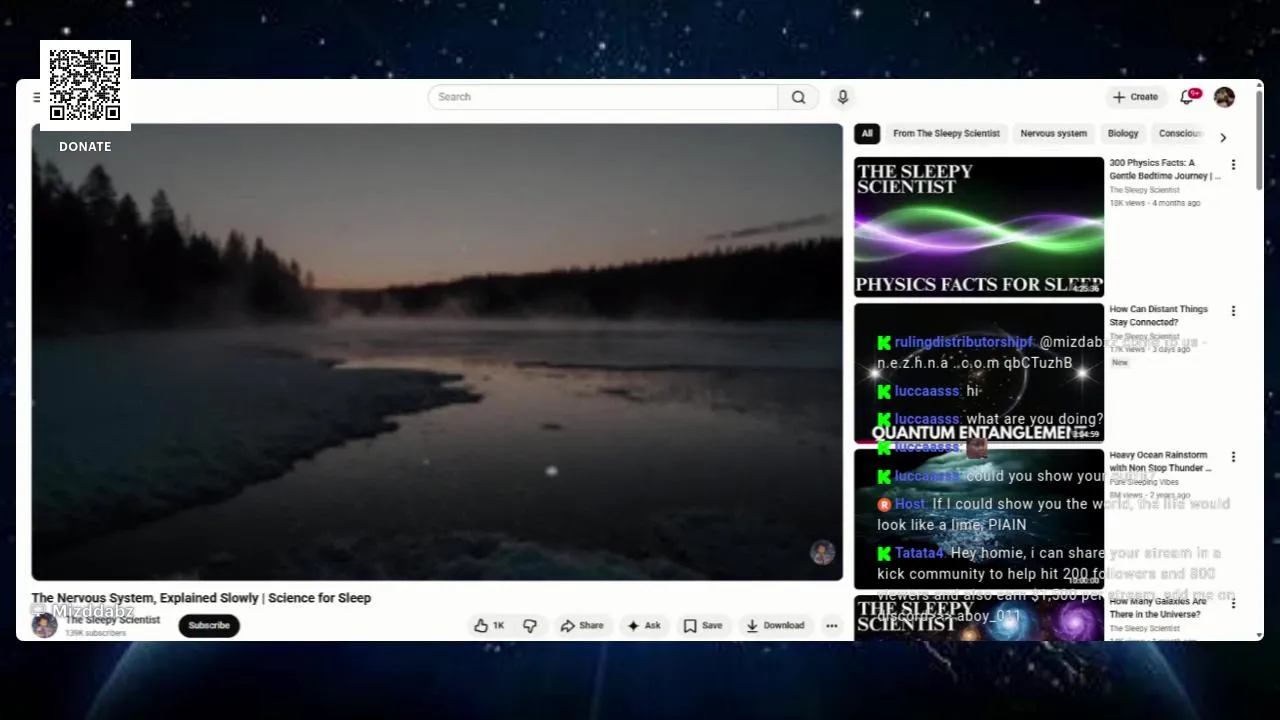Open How Can Distant Things Stay Connected title
The image size is (1280, 720).
pyautogui.click(x=1159, y=316)
